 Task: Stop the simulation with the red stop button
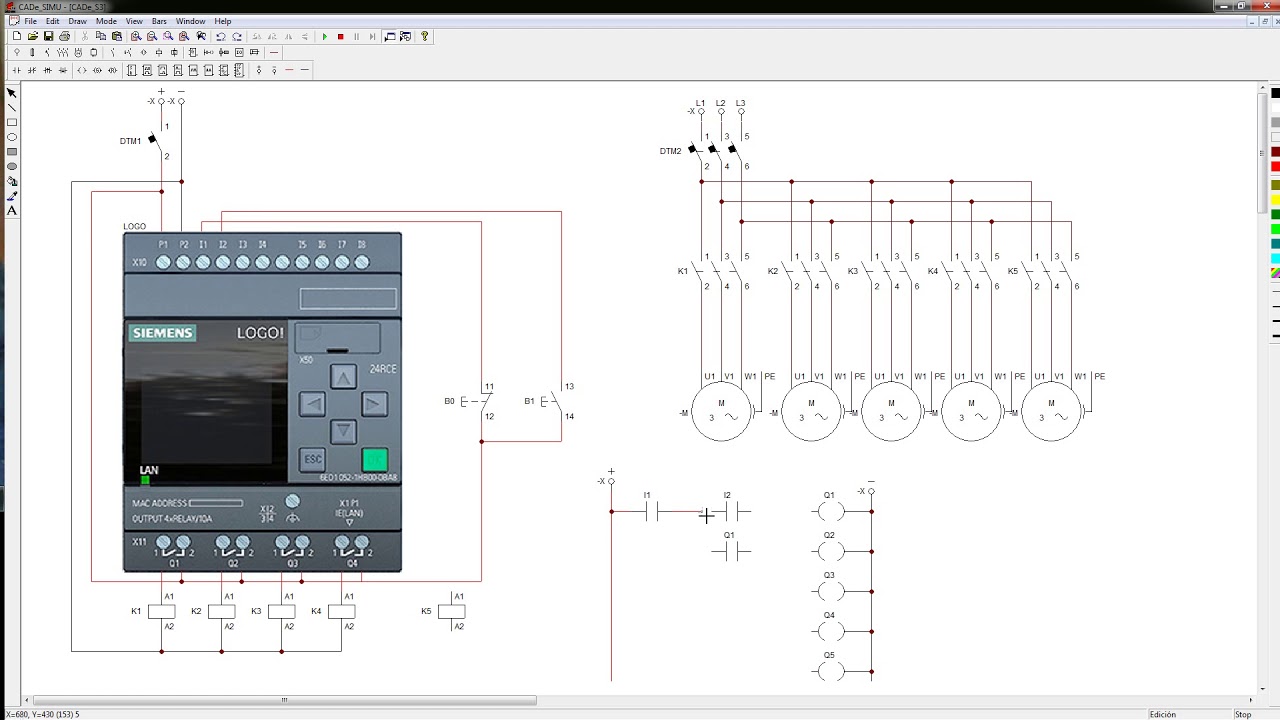point(340,36)
